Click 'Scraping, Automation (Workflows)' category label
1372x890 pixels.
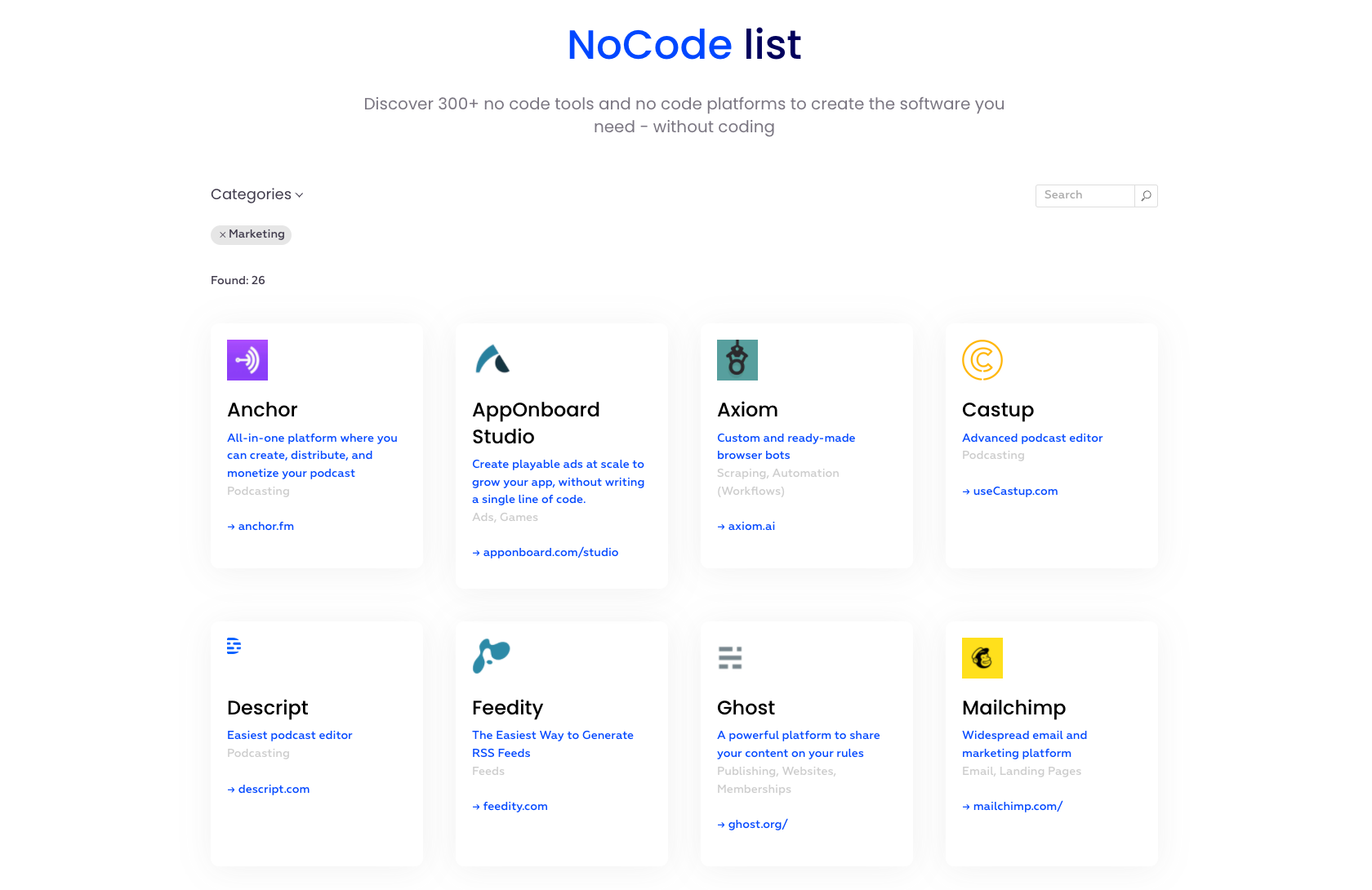click(778, 483)
